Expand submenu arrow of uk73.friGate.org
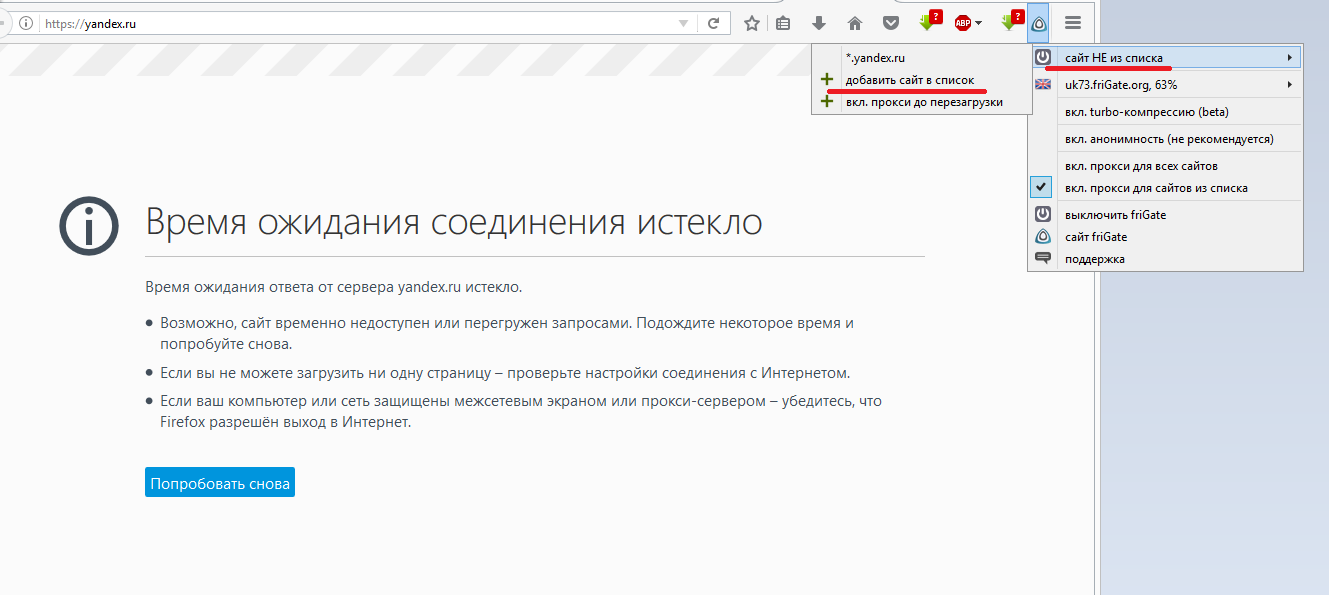 coord(1290,85)
